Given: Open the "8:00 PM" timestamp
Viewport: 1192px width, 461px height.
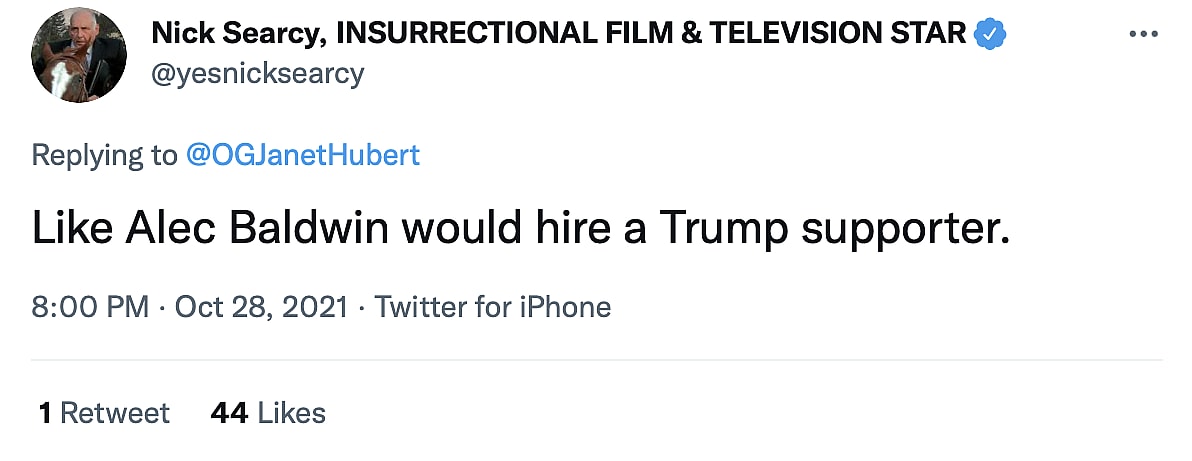Looking at the screenshot, I should coord(90,306).
